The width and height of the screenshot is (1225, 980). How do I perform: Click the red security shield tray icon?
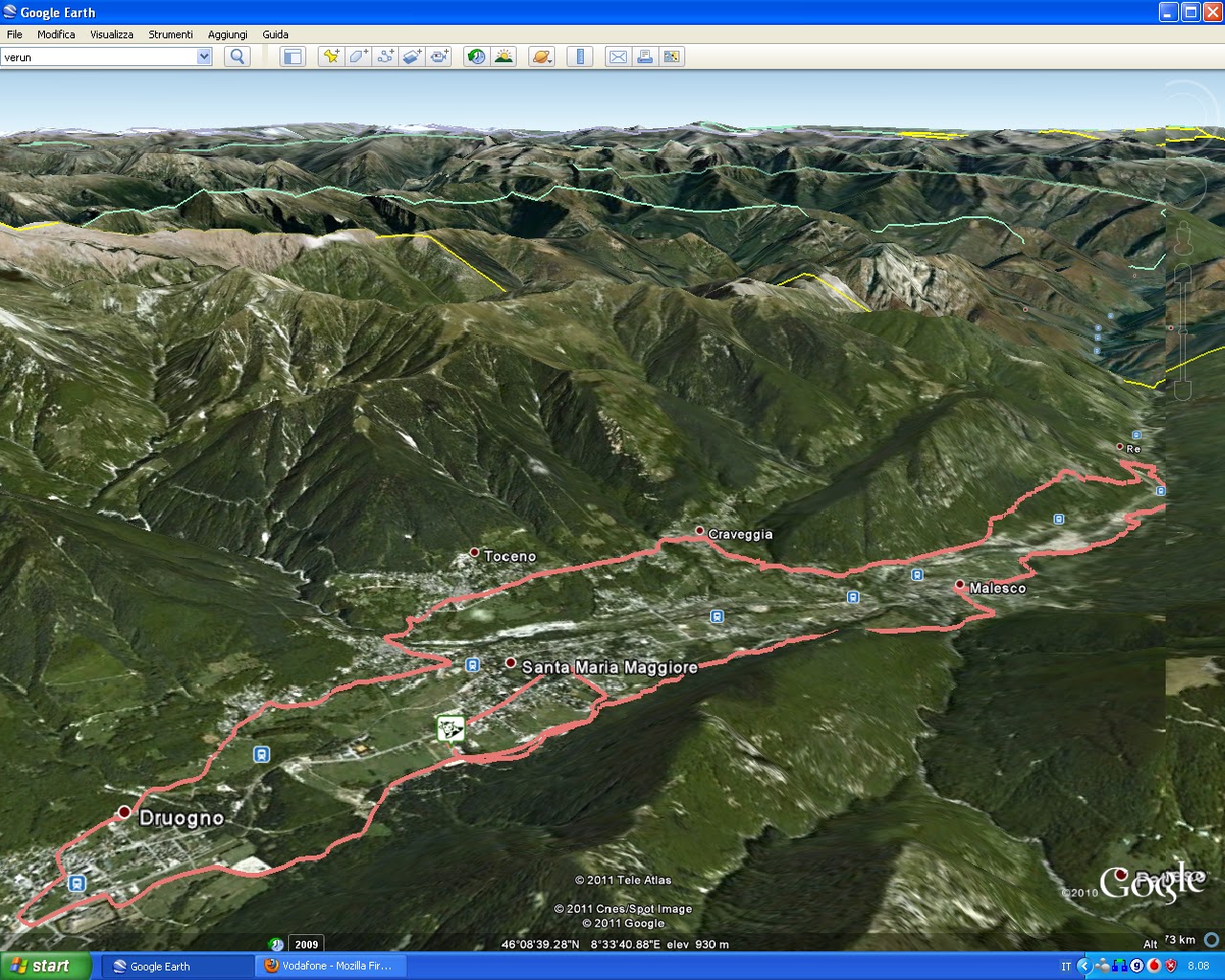(1170, 967)
